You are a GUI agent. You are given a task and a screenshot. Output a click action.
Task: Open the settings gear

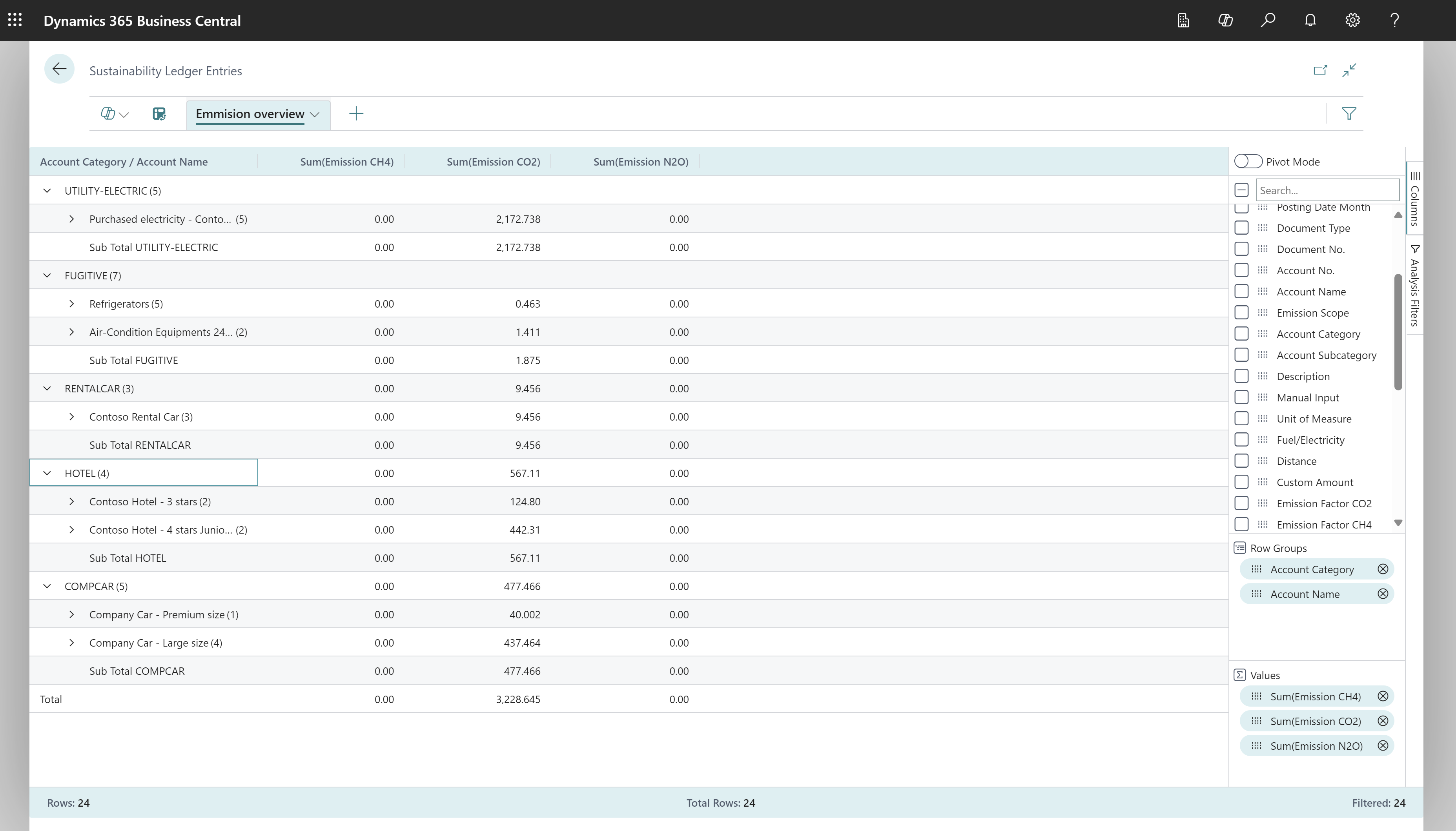click(x=1352, y=20)
